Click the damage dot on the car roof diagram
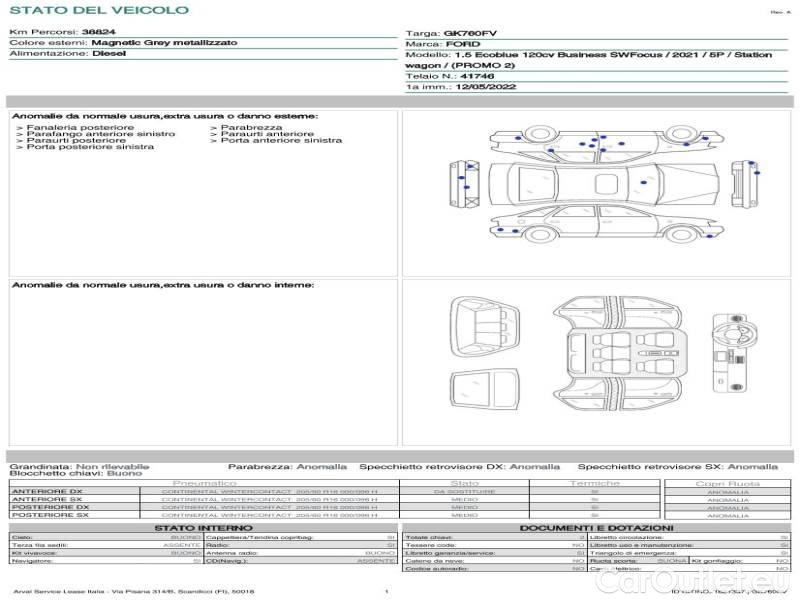The width and height of the screenshot is (800, 600). coord(643,182)
